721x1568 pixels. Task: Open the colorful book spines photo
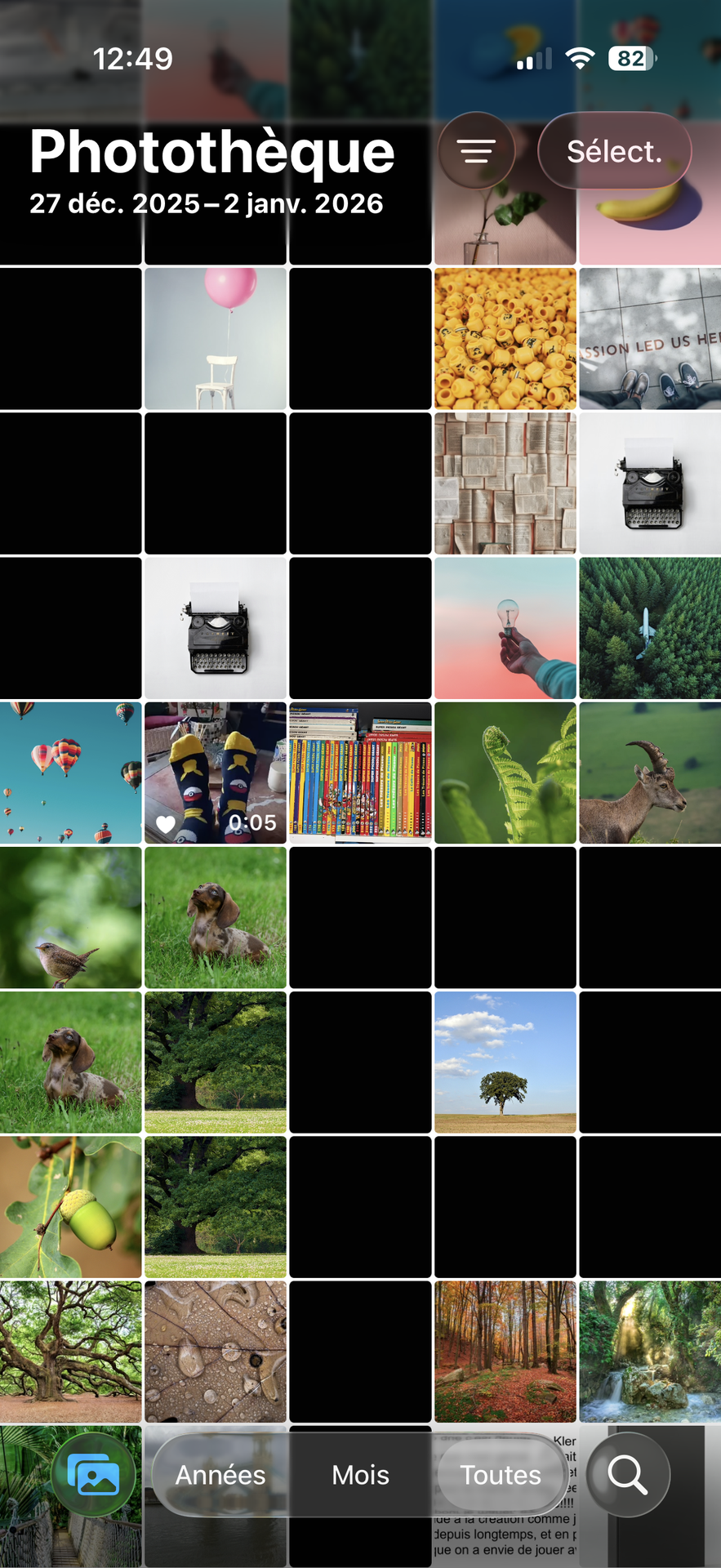[x=360, y=773]
